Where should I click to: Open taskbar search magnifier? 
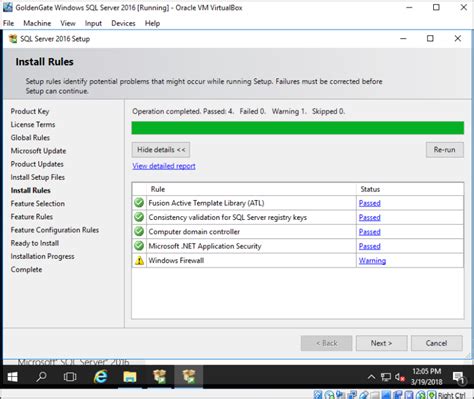pos(41,377)
